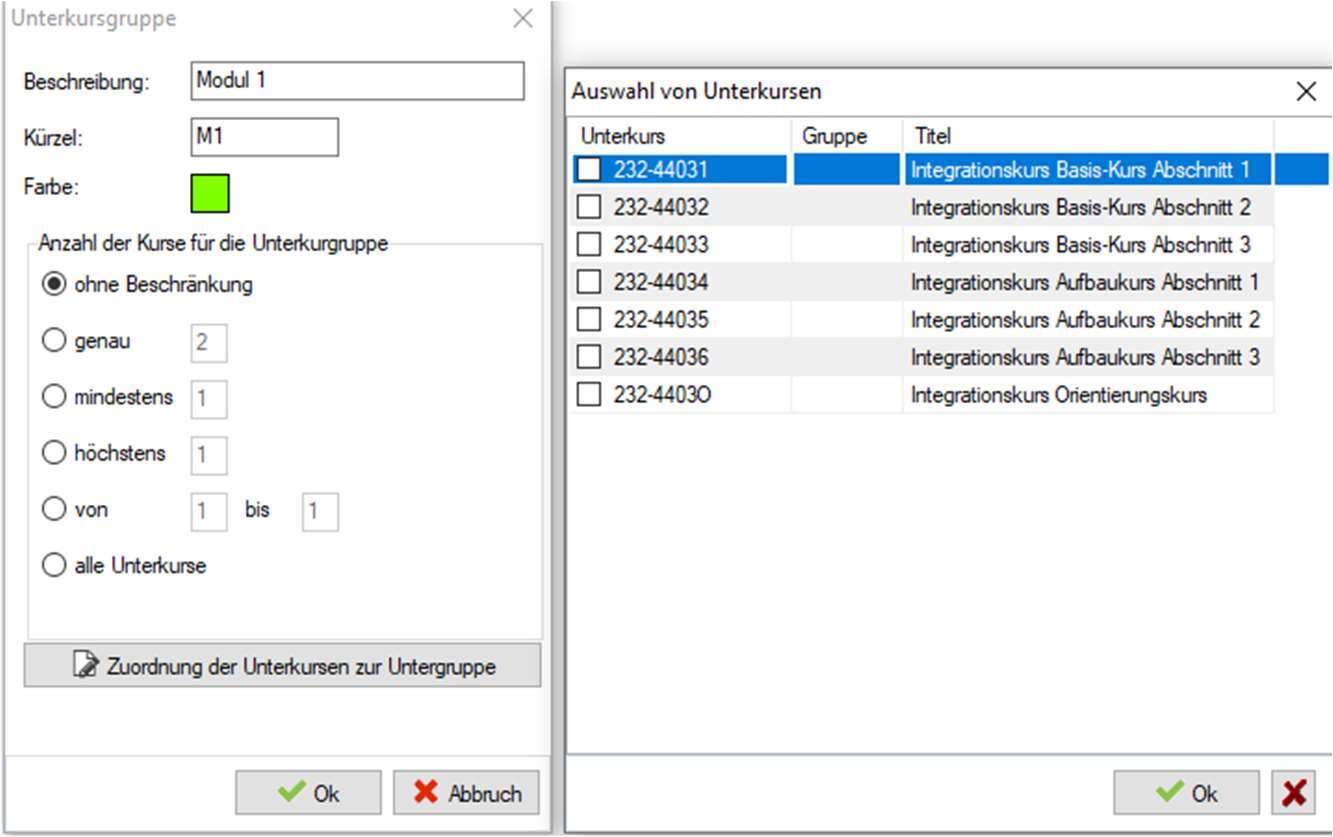
Task: Check the box for course 232-4403O
Action: (590, 395)
